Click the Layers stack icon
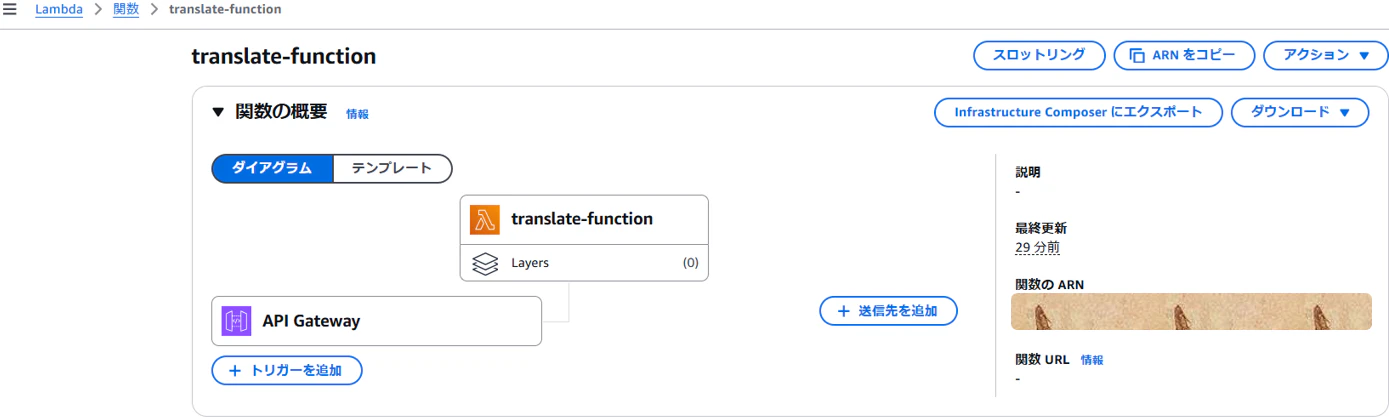The image size is (1389, 417). click(485, 263)
